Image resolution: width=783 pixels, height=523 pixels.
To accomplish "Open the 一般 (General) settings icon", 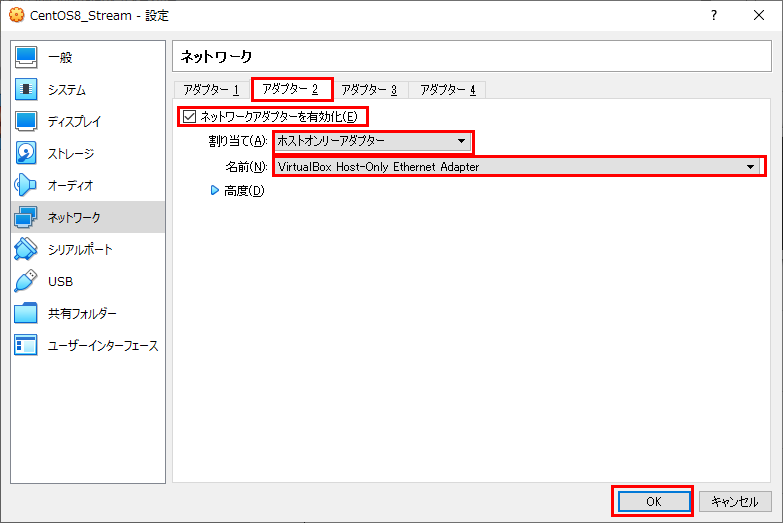I will (25, 57).
